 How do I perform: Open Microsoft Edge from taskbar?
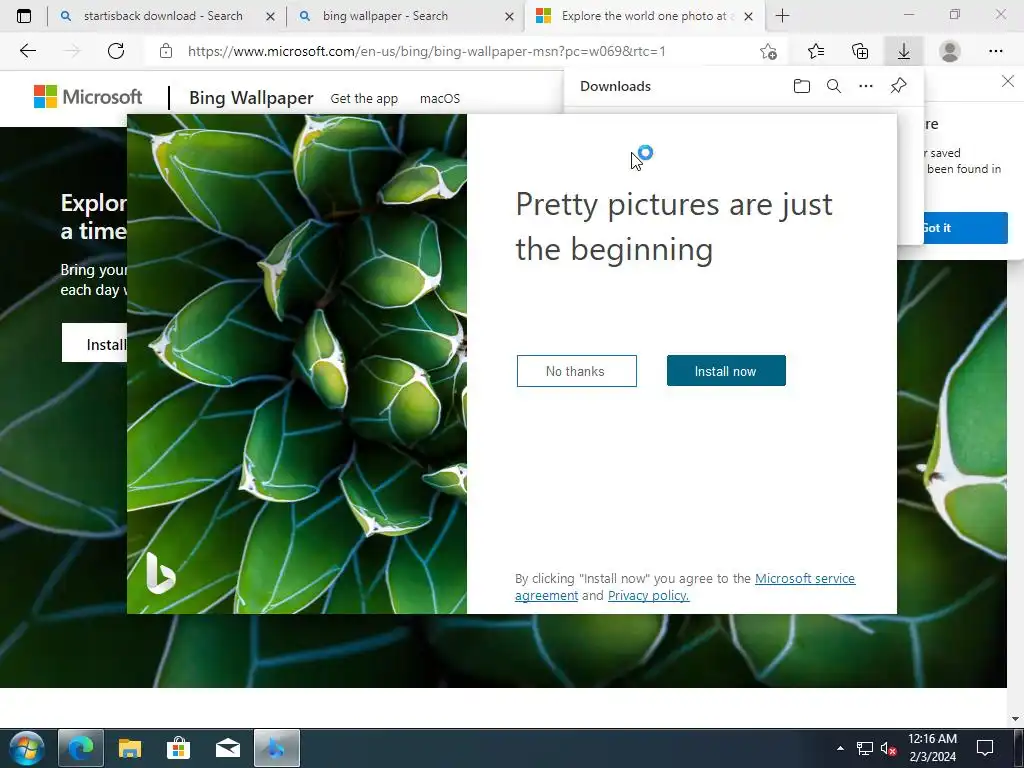tap(81, 748)
